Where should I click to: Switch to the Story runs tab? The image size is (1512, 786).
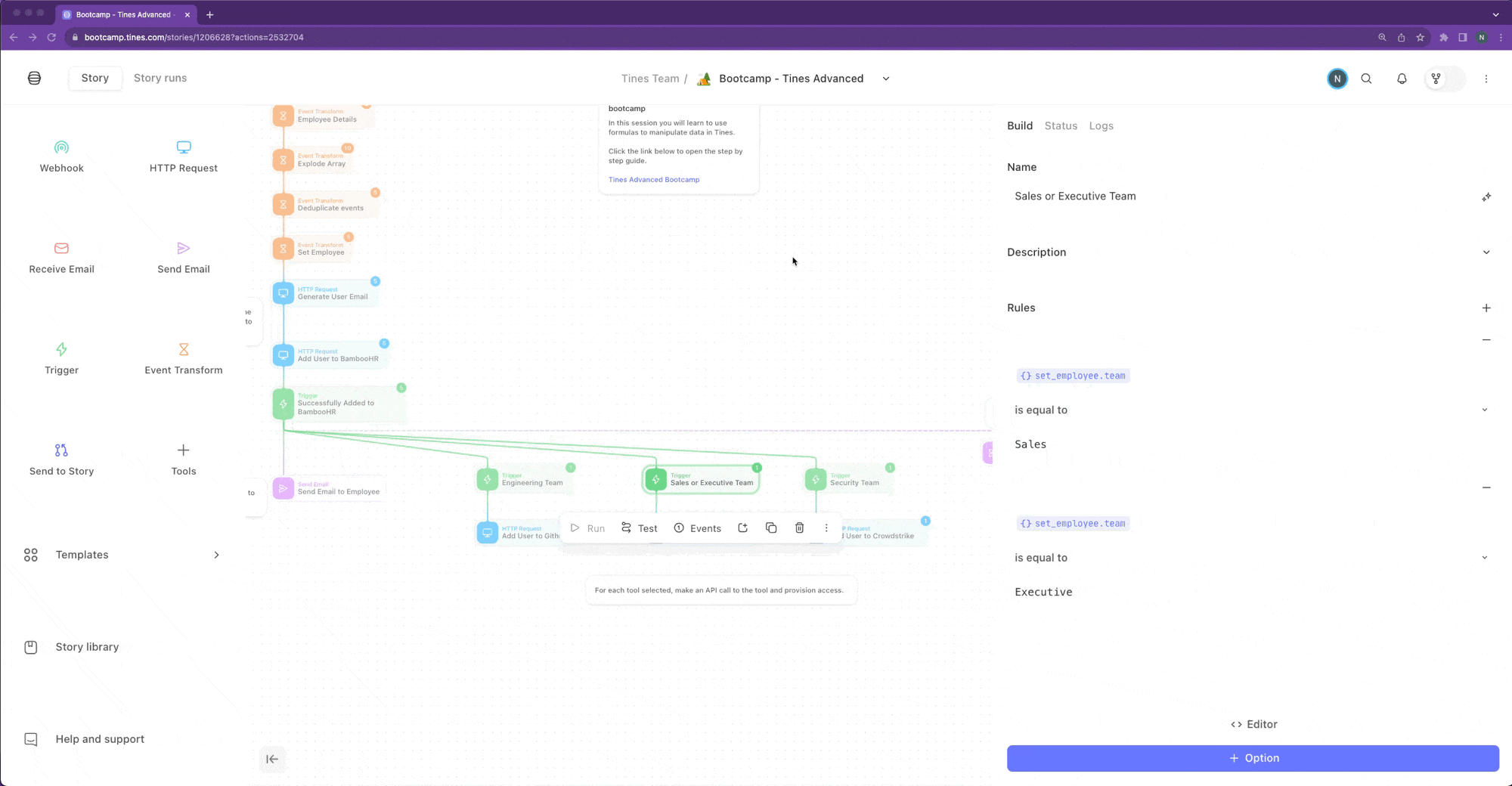click(160, 78)
